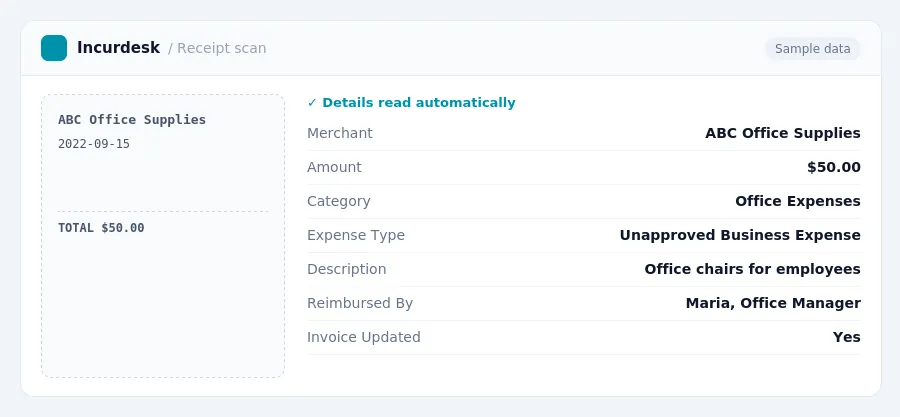Click the Expense Type label

click(356, 235)
